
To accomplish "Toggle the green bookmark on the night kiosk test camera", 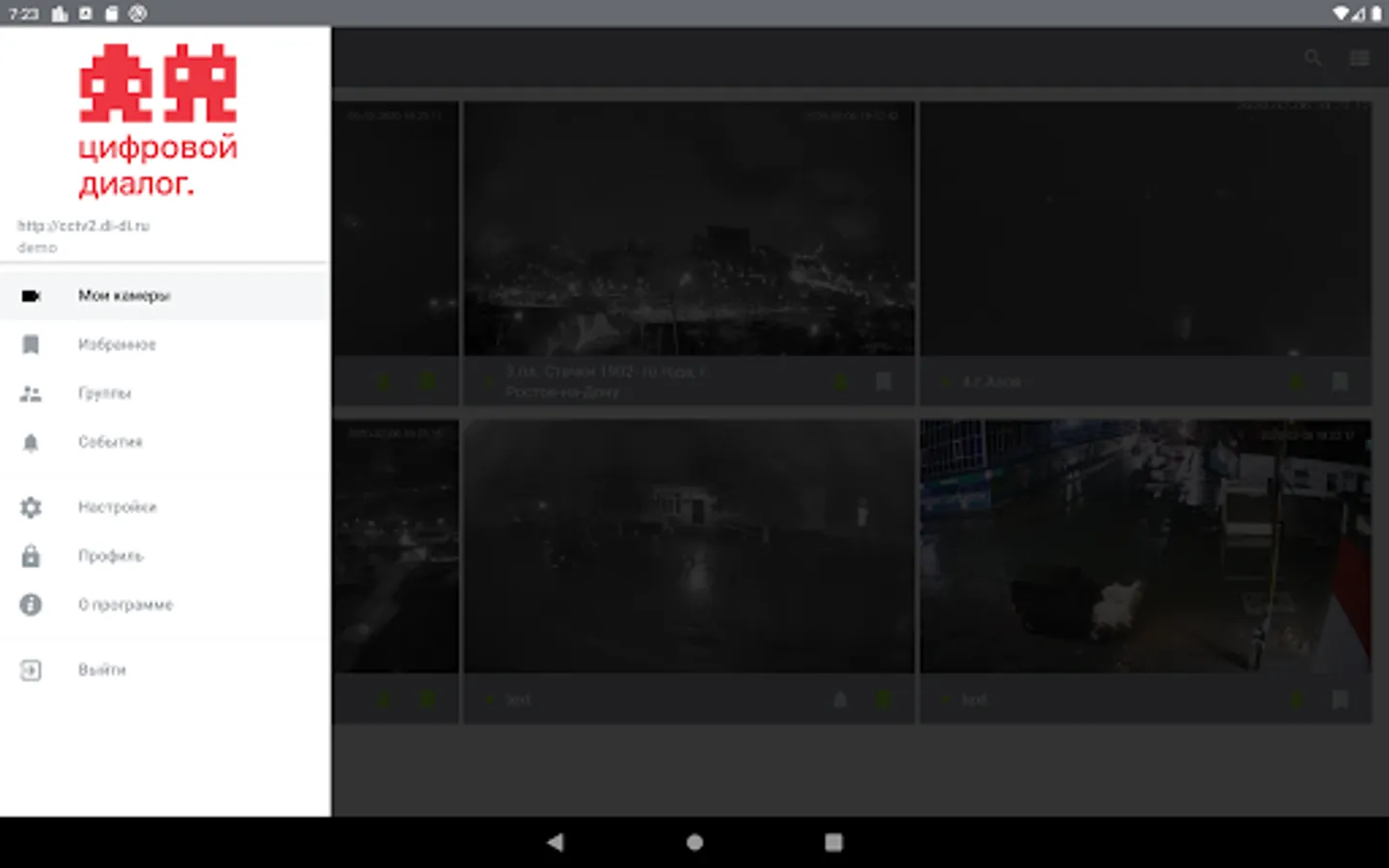I will click(884, 699).
